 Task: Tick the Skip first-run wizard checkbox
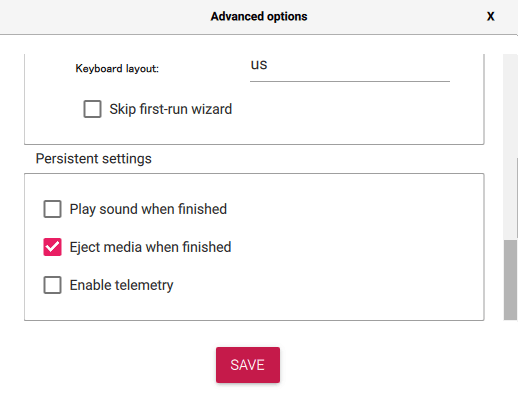click(x=92, y=109)
